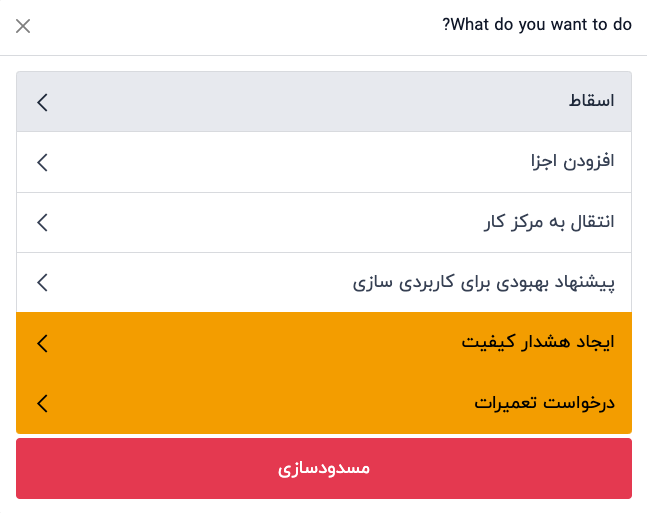Choose the افزودن اجزا label text
The width and height of the screenshot is (647, 513).
572,162
